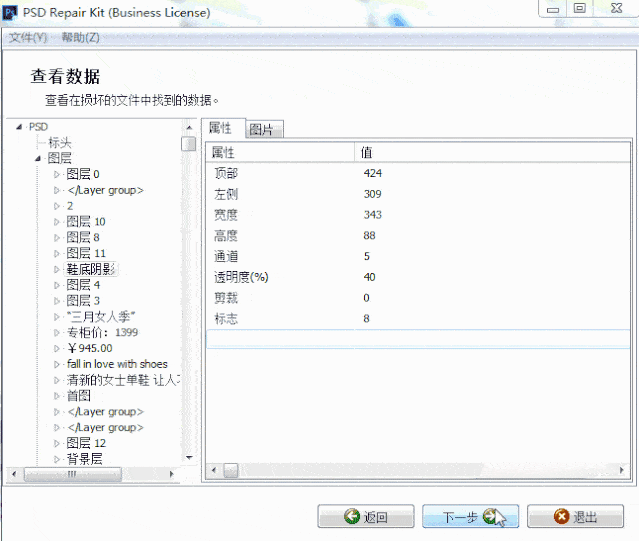Click the 透明度(%) property row
The width and height of the screenshot is (639, 541).
pos(418,277)
